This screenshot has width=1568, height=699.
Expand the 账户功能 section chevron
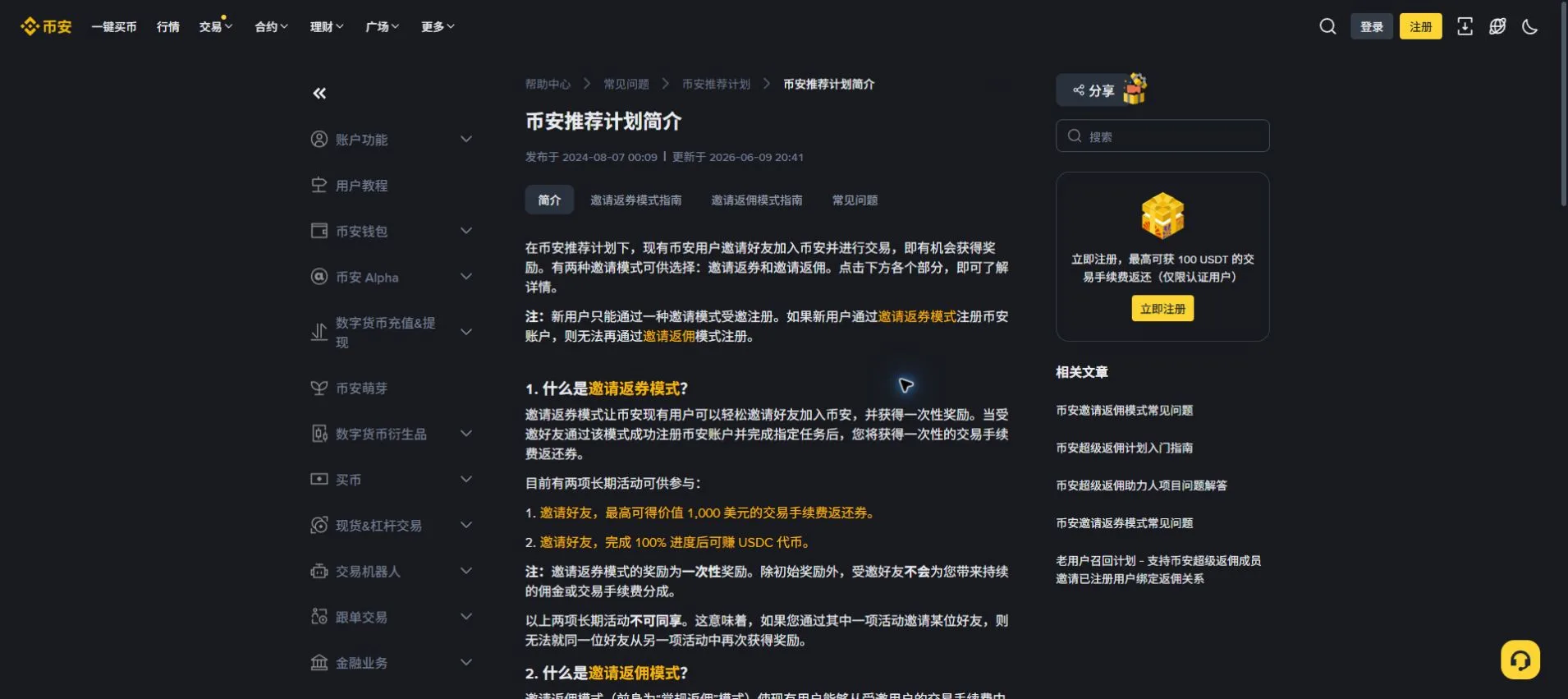(466, 139)
